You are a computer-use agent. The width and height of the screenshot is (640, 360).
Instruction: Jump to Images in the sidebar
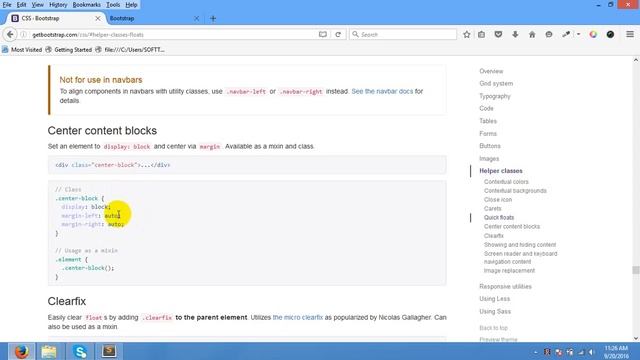click(489, 158)
